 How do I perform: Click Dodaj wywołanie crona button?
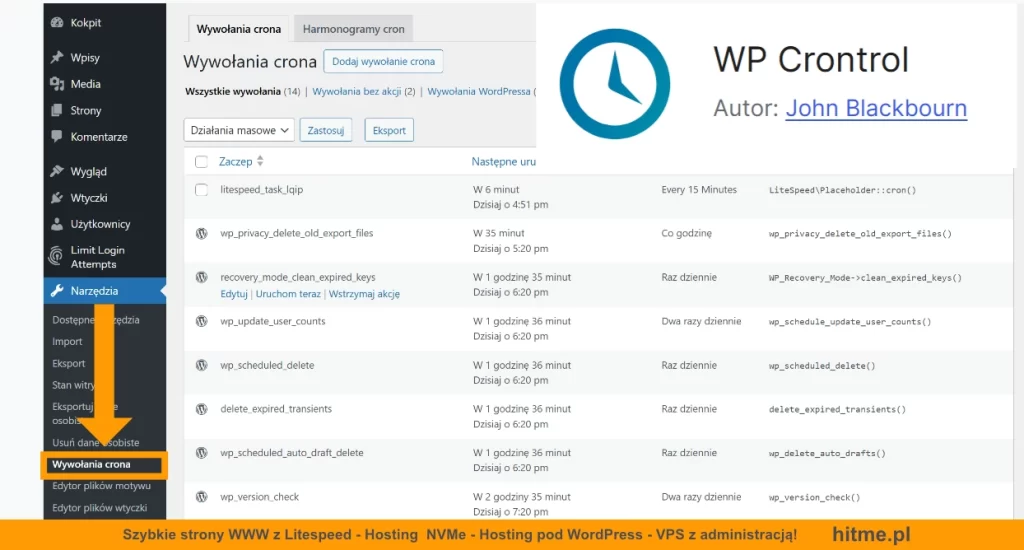click(x=383, y=61)
